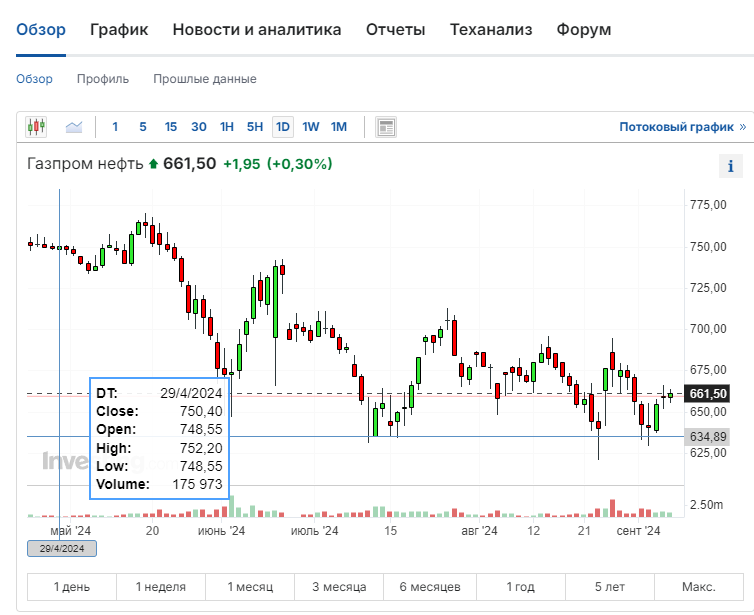Open the Теханализ tab
This screenshot has width=754, height=615.
491,30
